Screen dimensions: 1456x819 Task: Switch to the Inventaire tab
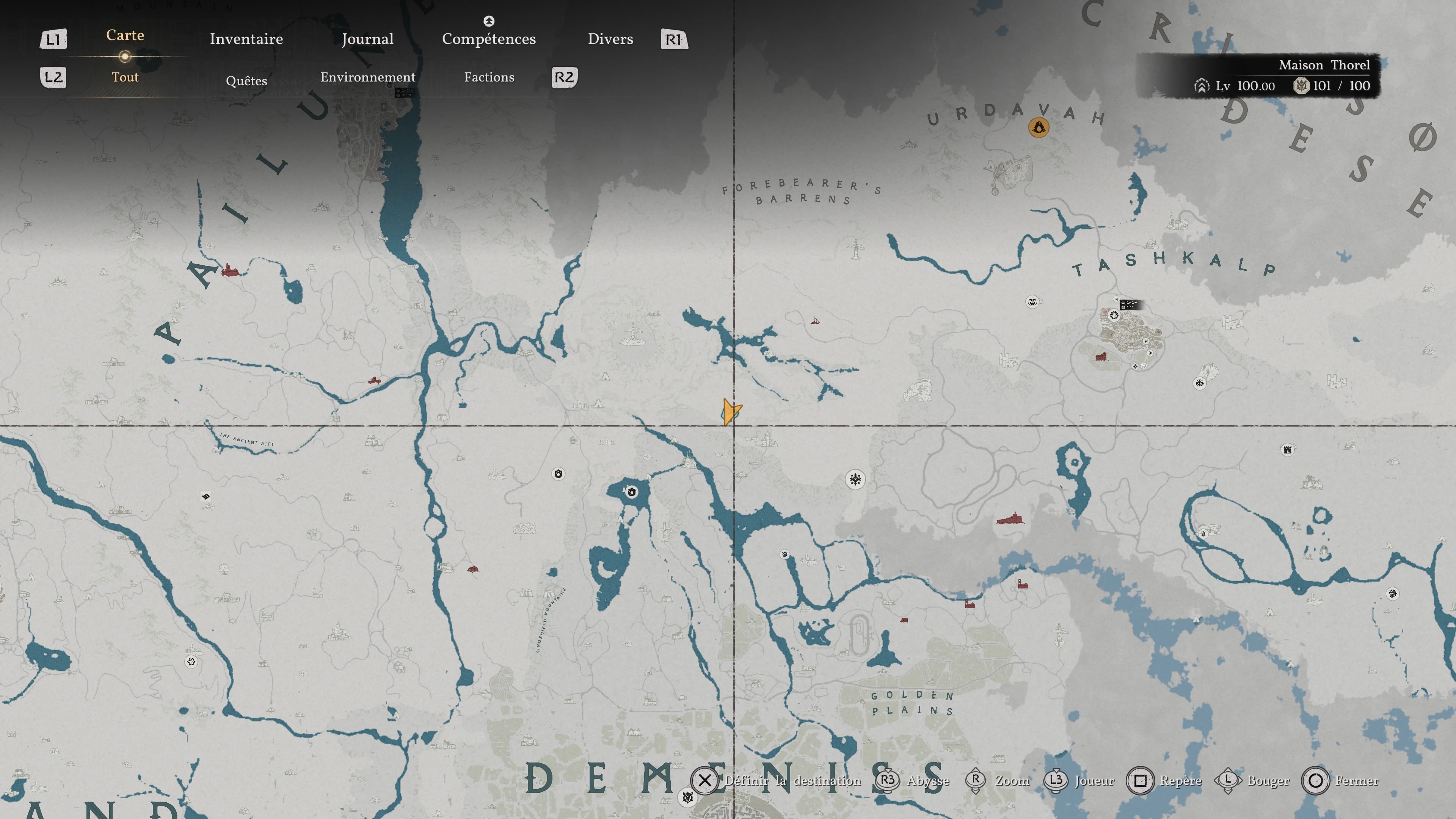246,39
